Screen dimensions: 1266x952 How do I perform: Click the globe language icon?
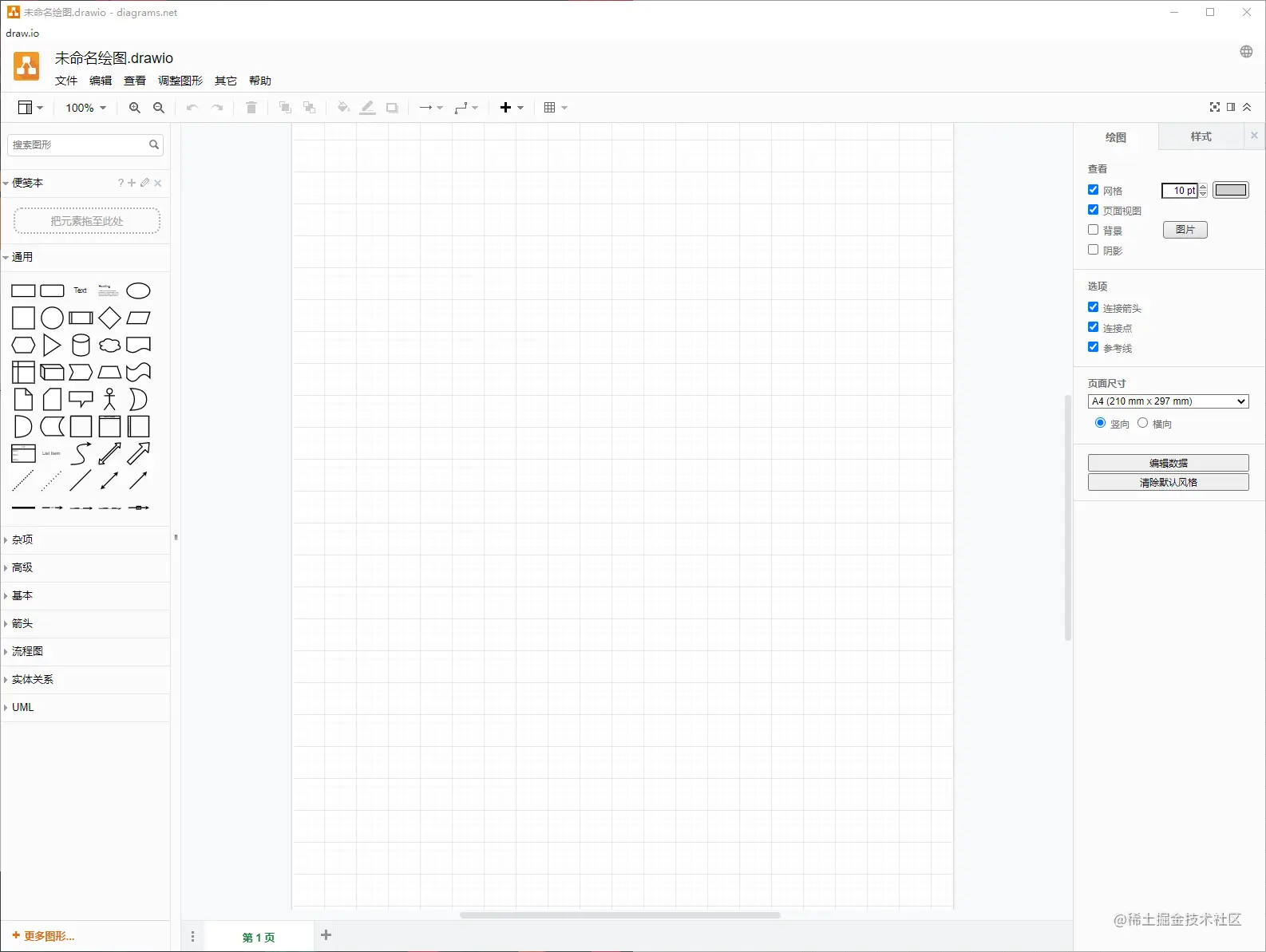pos(1246,52)
